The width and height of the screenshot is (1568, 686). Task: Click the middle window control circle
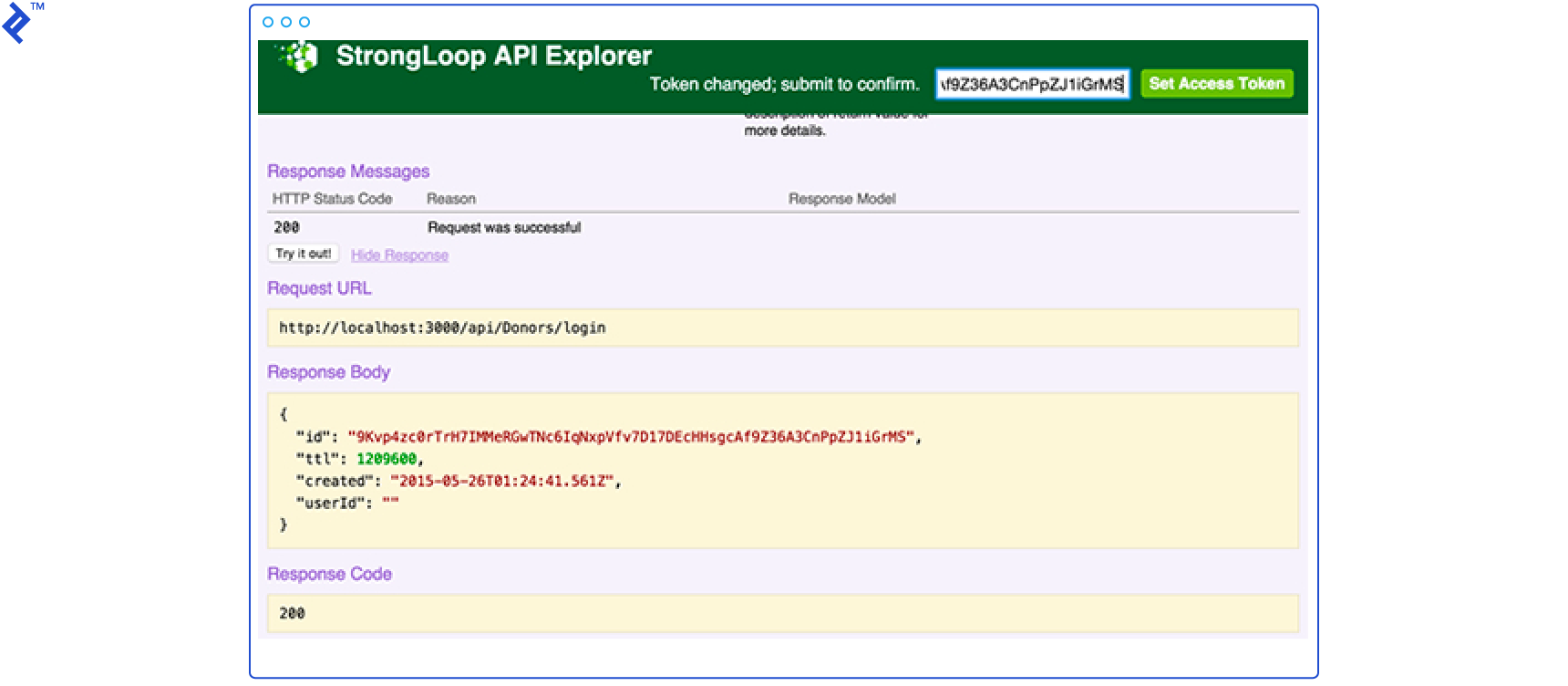(x=286, y=22)
